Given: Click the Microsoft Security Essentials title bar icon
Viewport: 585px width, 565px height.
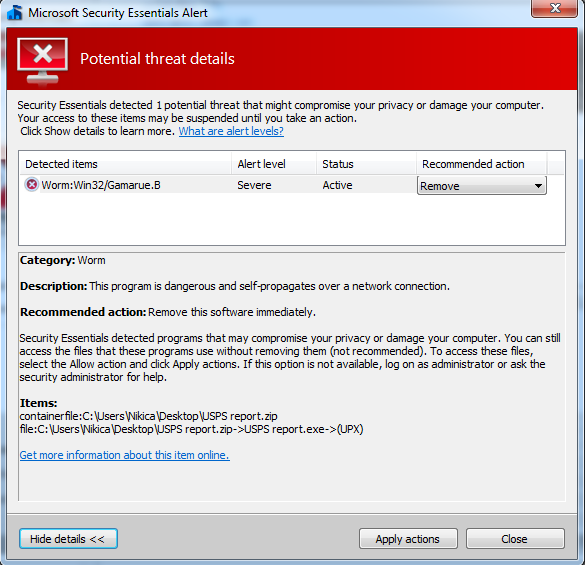Looking at the screenshot, I should pos(15,13).
